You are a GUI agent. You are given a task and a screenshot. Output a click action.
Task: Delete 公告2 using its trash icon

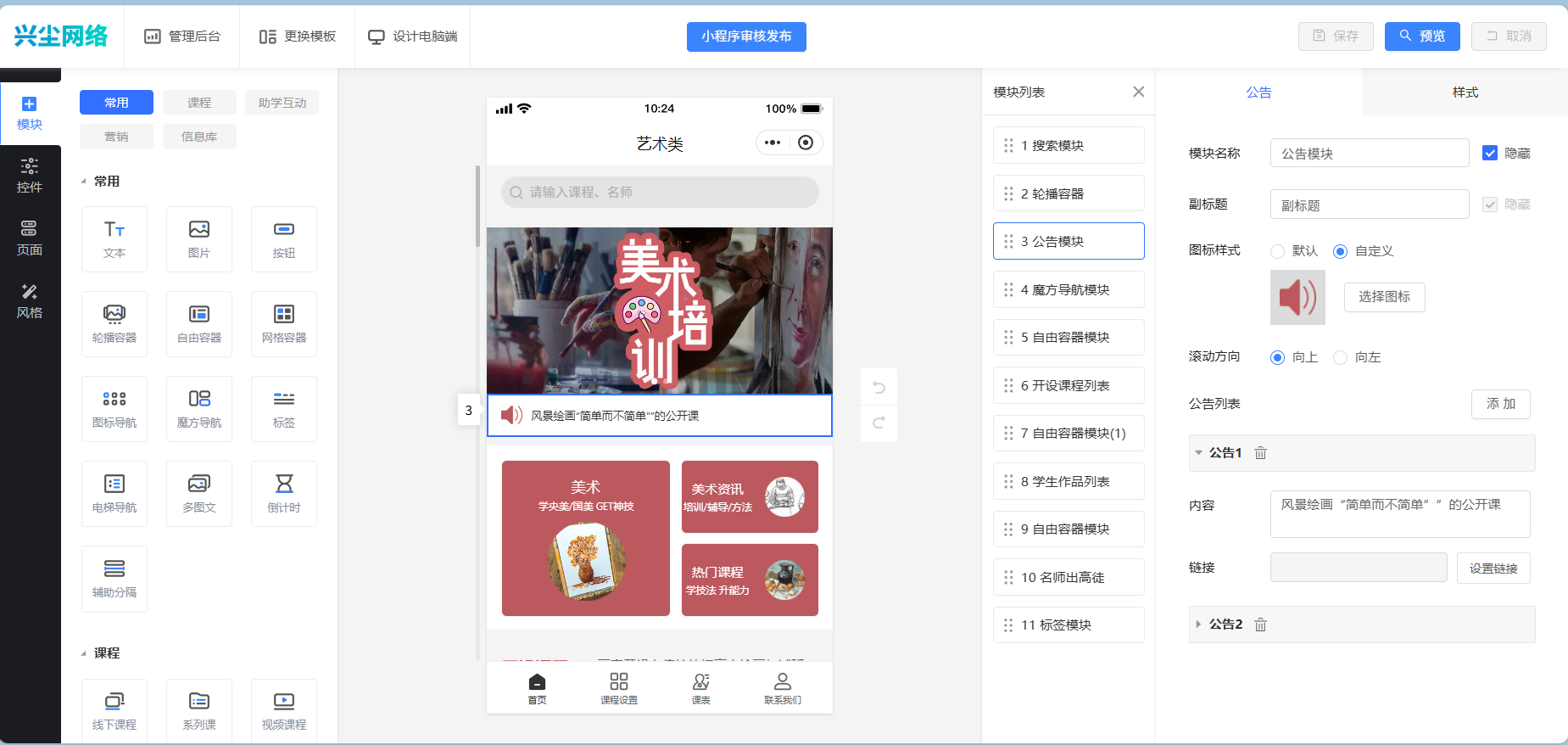pos(1261,625)
